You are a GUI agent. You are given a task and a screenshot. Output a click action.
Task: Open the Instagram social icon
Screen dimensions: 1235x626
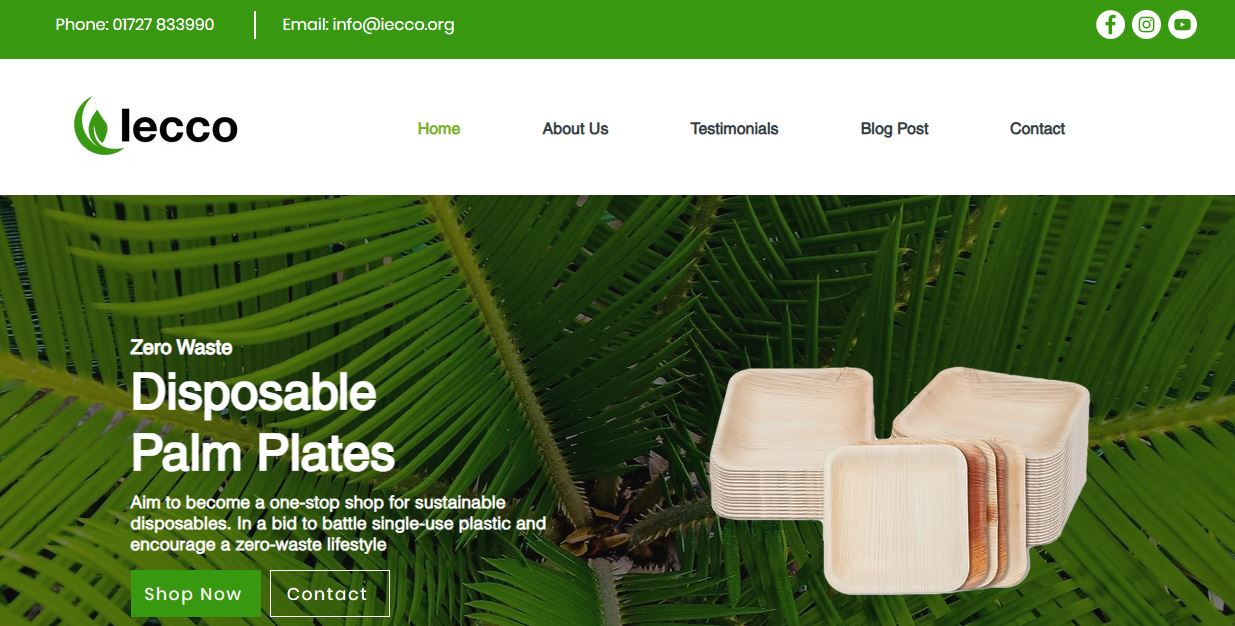click(x=1146, y=24)
